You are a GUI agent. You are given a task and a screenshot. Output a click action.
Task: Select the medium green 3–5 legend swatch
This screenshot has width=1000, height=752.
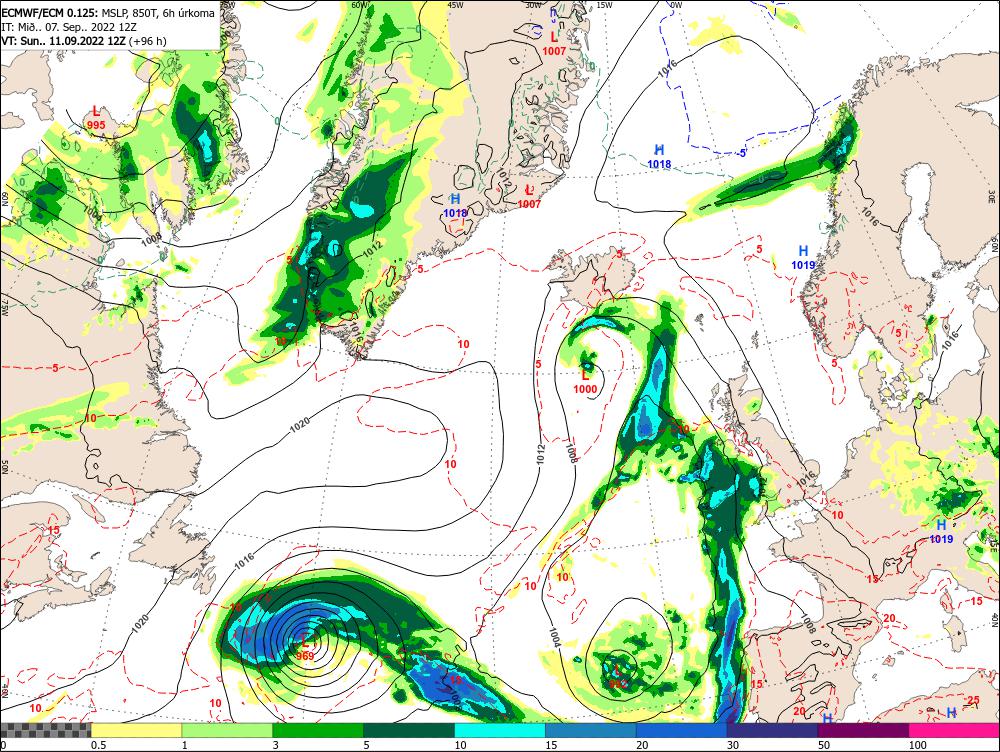[x=318, y=730]
